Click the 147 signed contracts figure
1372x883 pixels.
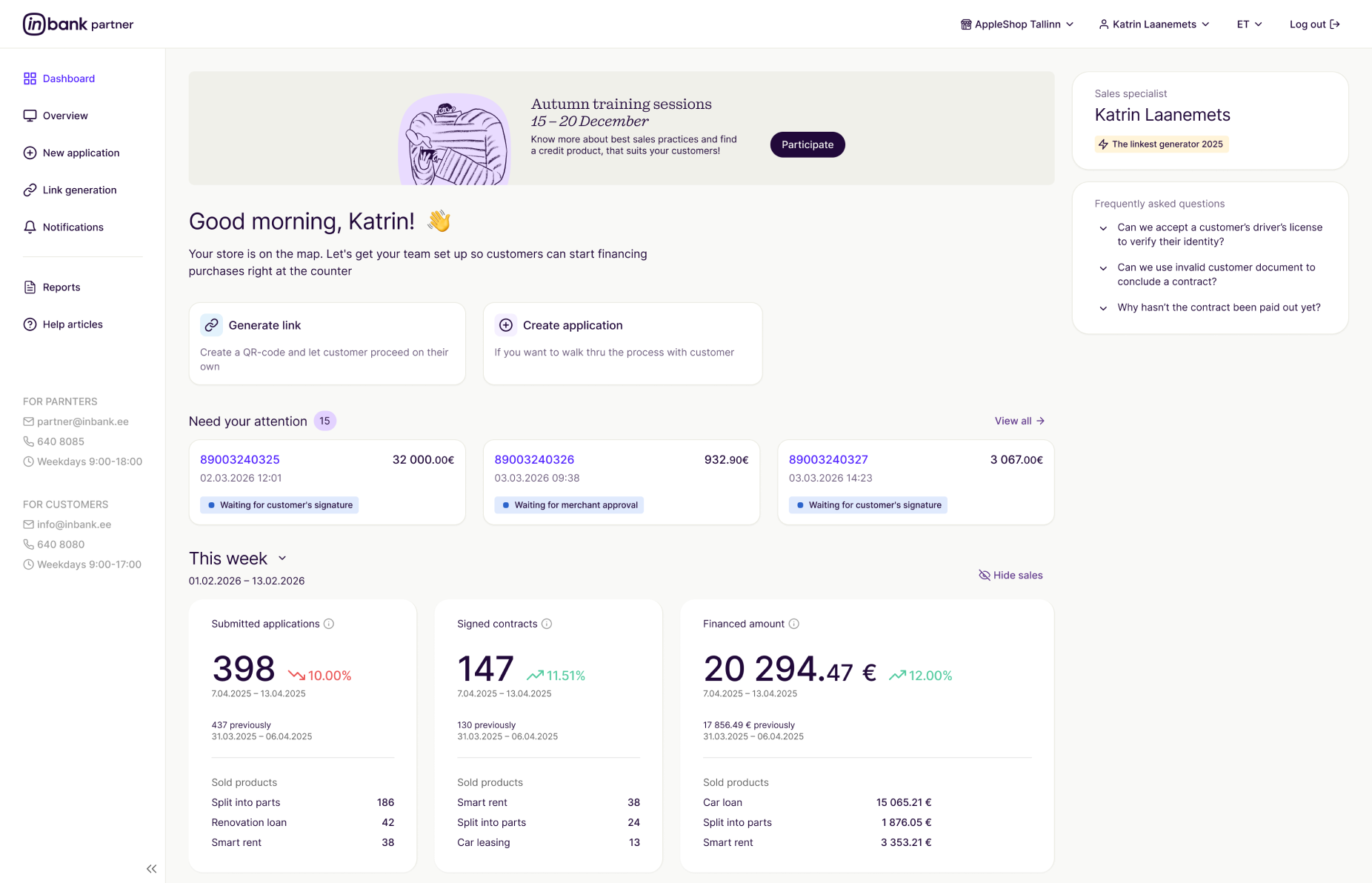(x=485, y=669)
